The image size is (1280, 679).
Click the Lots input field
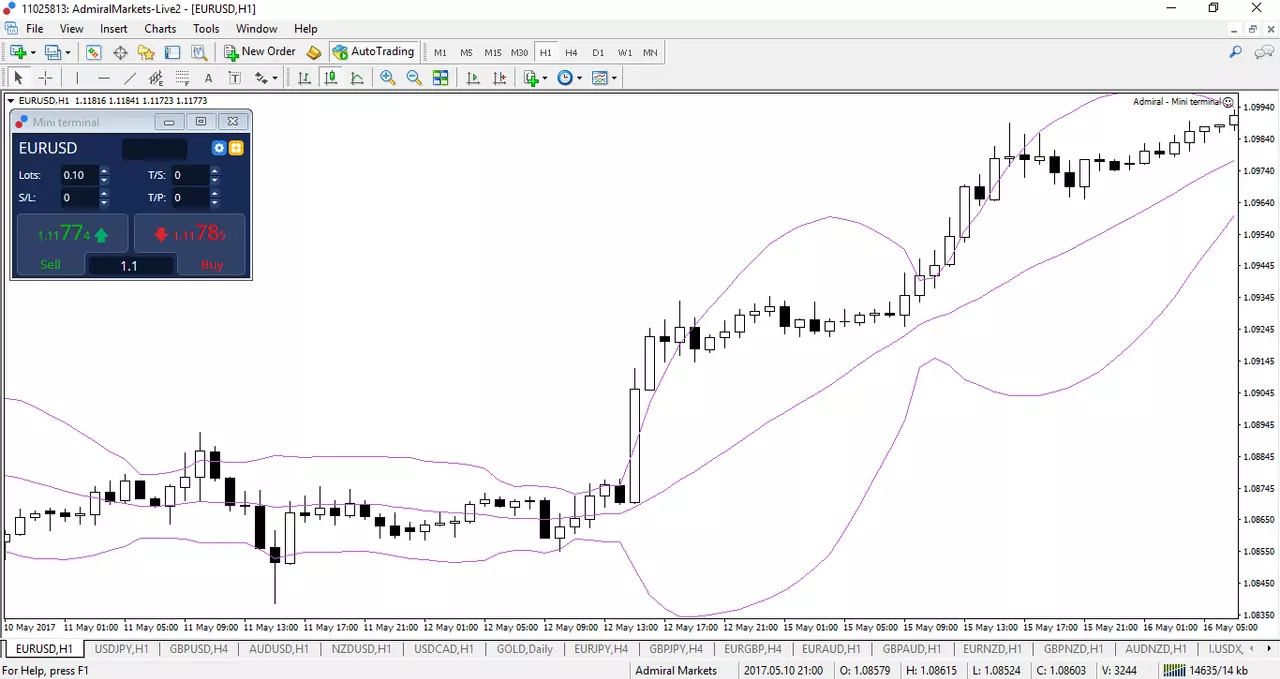point(78,175)
